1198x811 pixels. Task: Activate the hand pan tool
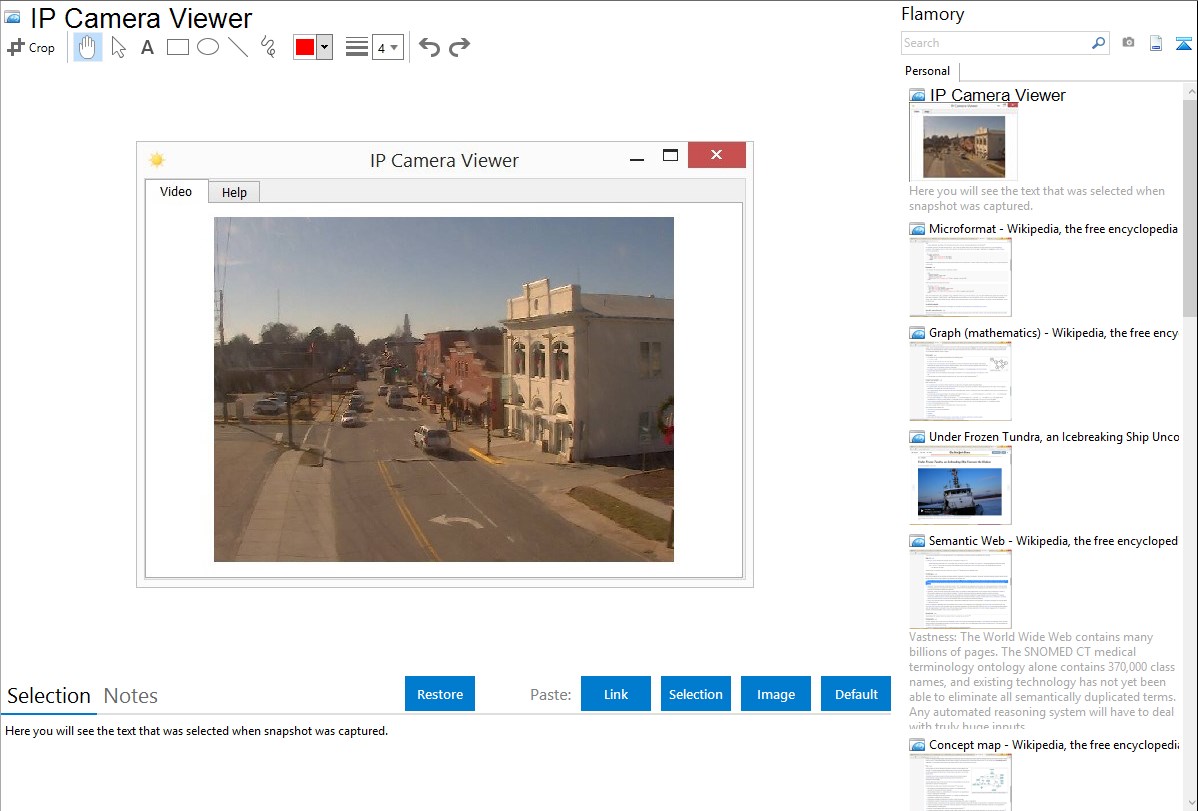[87, 47]
